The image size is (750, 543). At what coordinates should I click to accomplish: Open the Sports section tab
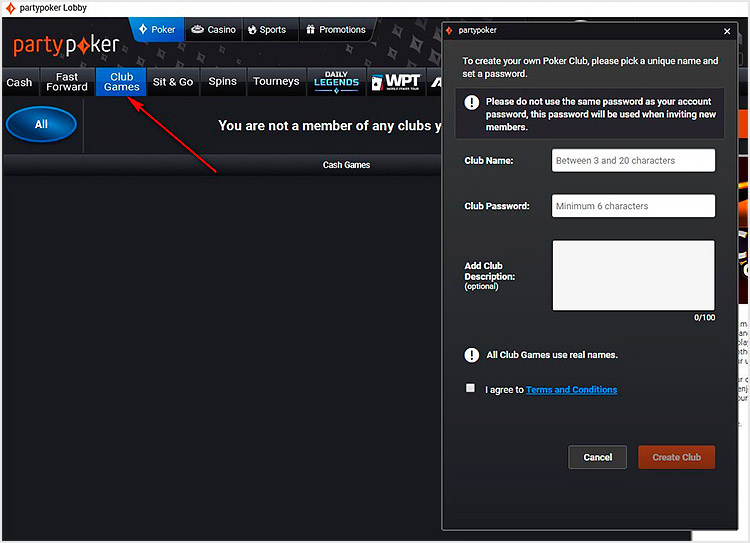267,30
